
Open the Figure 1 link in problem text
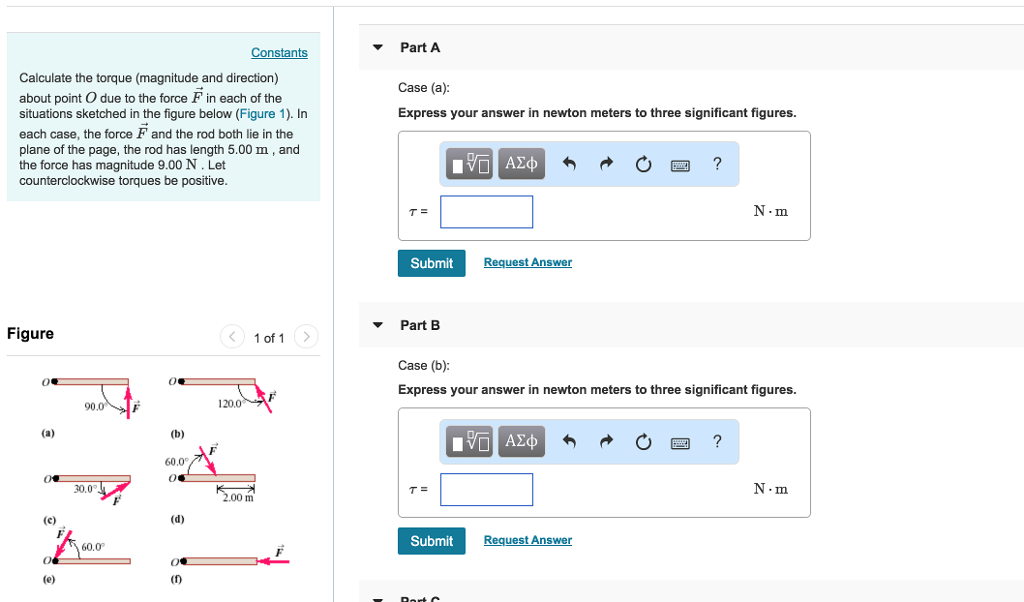[x=263, y=115]
